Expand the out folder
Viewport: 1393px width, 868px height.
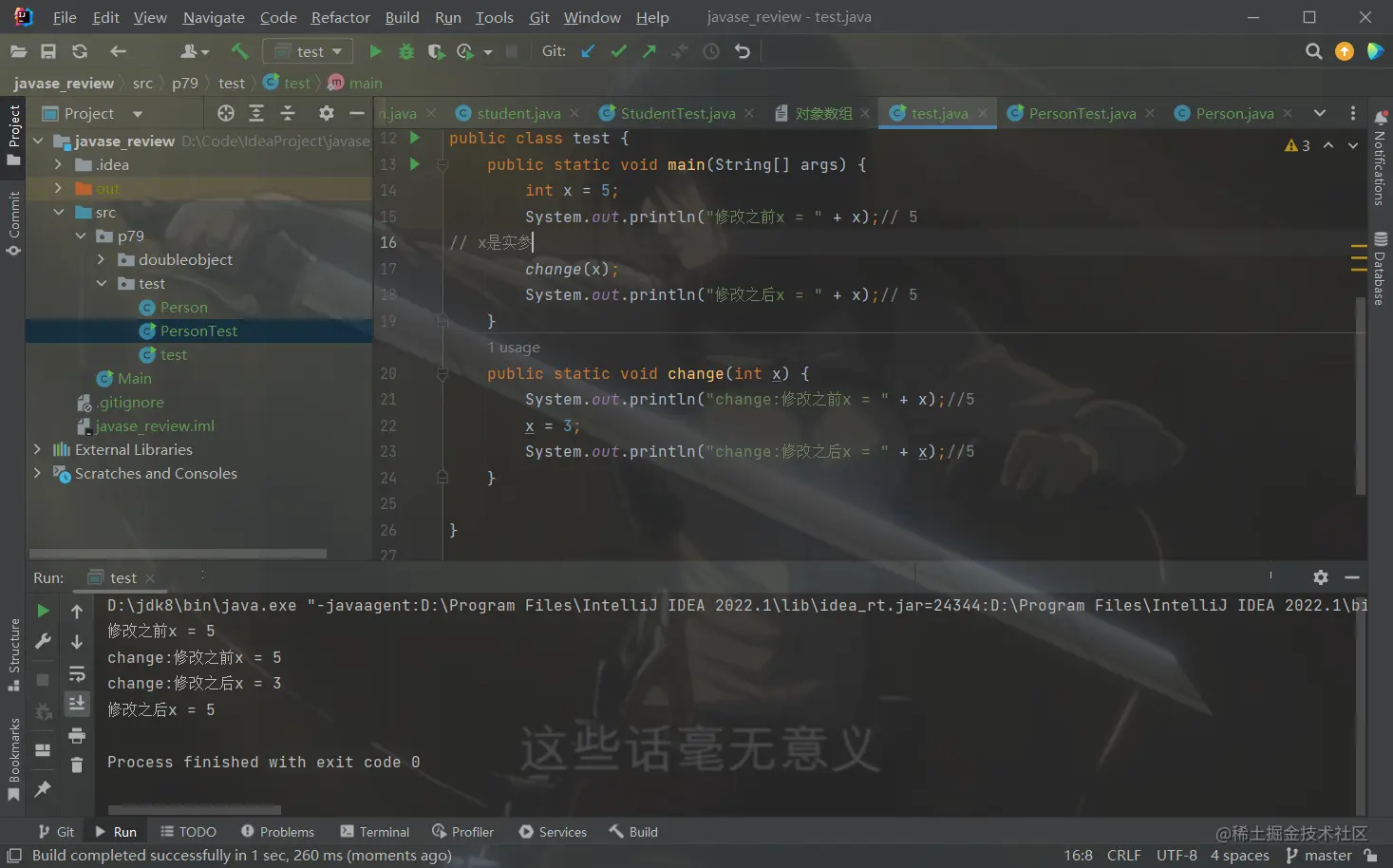click(58, 188)
